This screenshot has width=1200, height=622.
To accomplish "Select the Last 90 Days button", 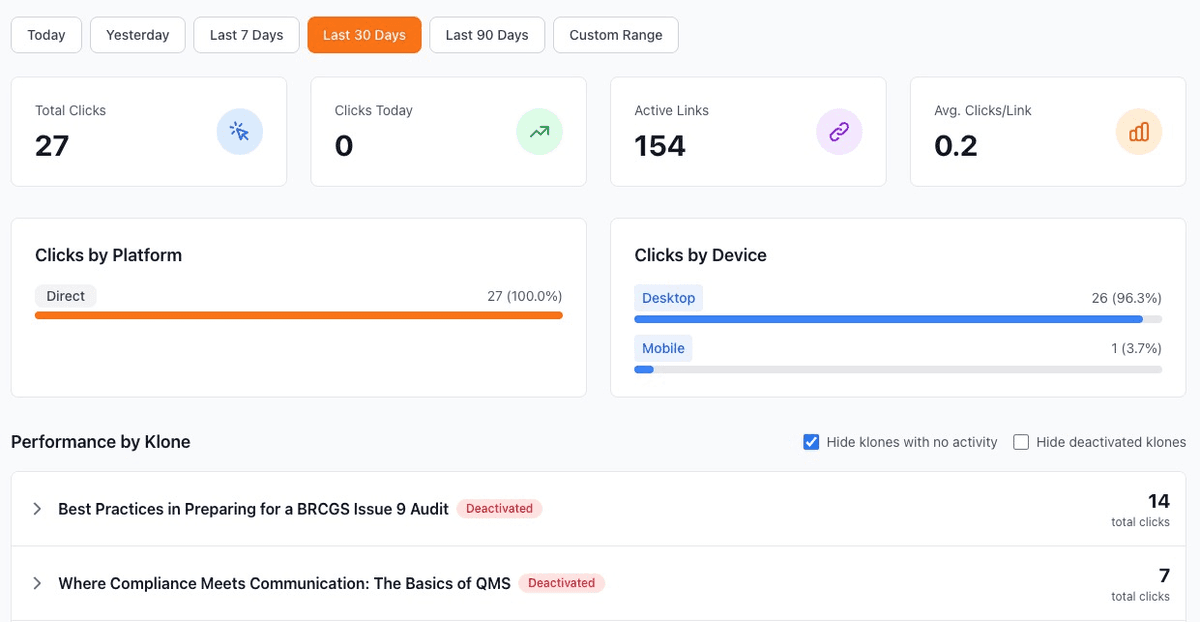I will 487,34.
